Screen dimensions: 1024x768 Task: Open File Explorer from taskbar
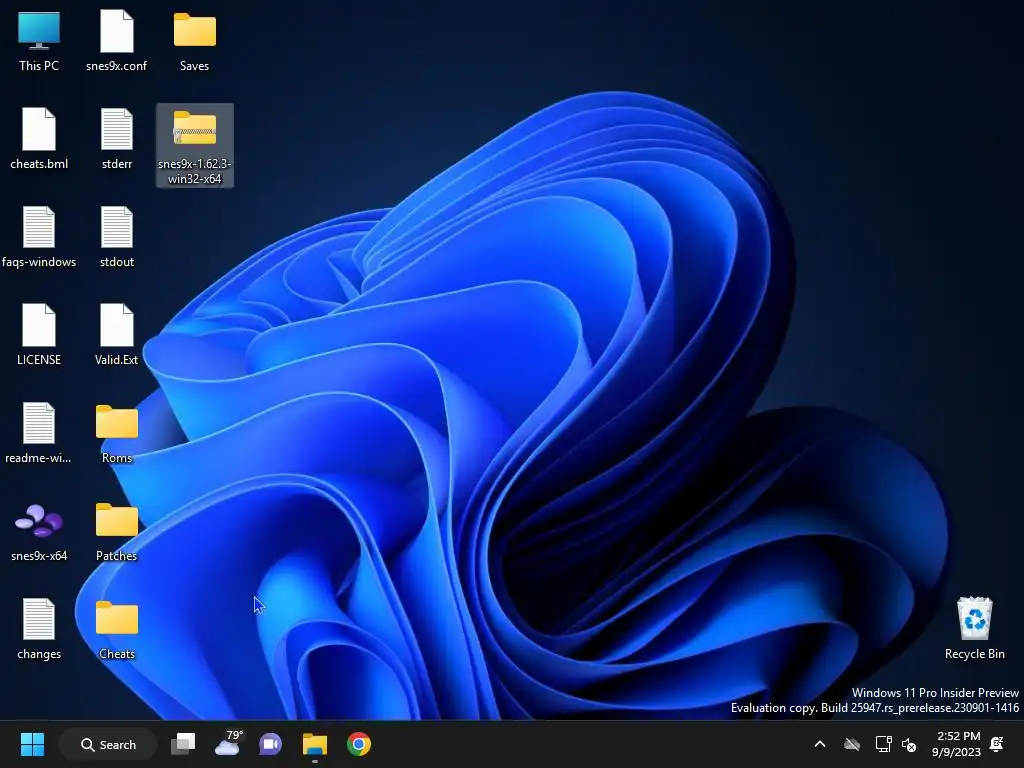coord(315,744)
